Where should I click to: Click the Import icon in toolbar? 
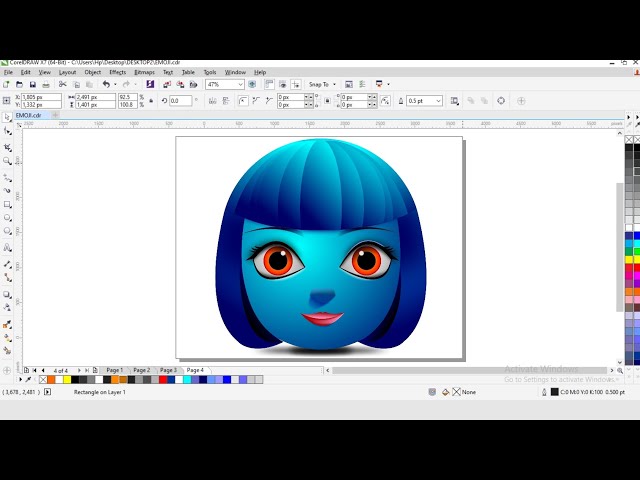point(167,84)
